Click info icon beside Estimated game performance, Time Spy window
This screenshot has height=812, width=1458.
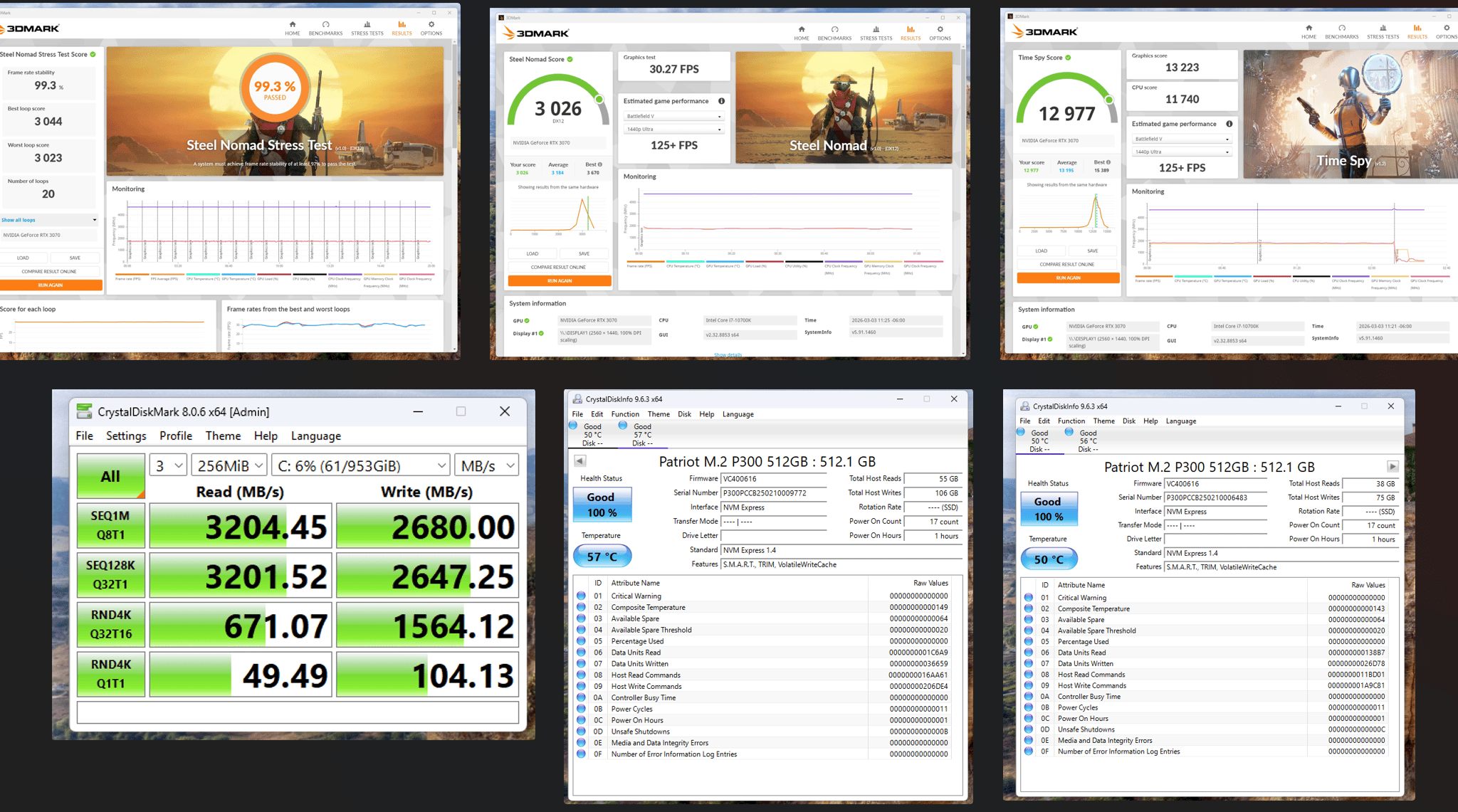coord(1229,124)
